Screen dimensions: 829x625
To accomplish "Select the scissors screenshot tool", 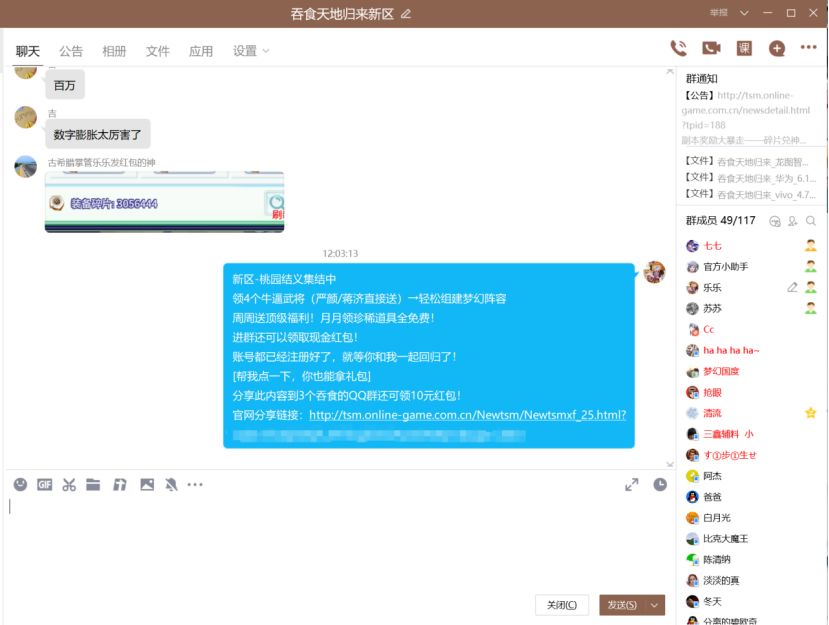I will point(69,484).
